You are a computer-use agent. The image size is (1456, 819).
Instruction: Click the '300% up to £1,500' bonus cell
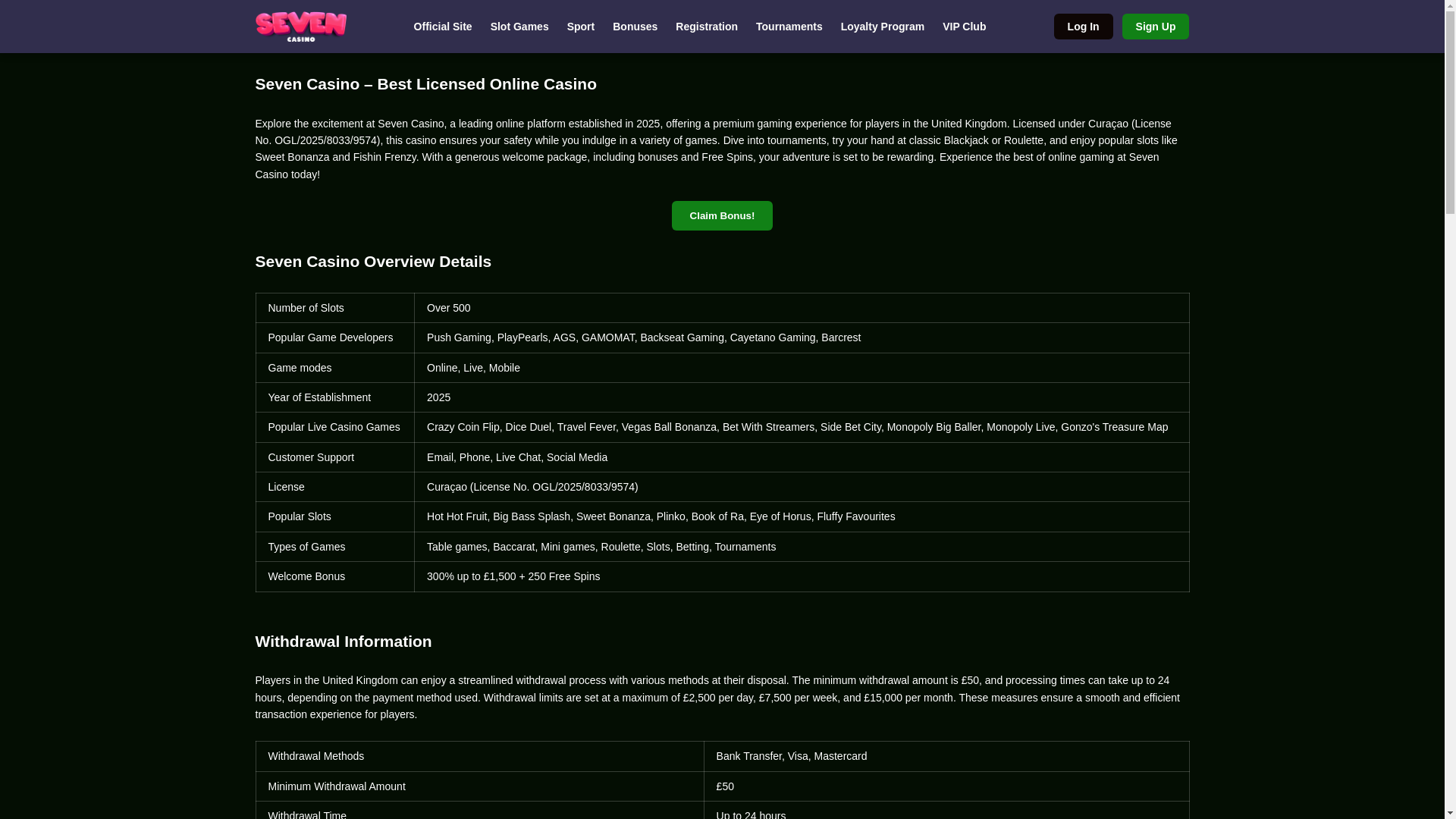pyautogui.click(x=802, y=576)
